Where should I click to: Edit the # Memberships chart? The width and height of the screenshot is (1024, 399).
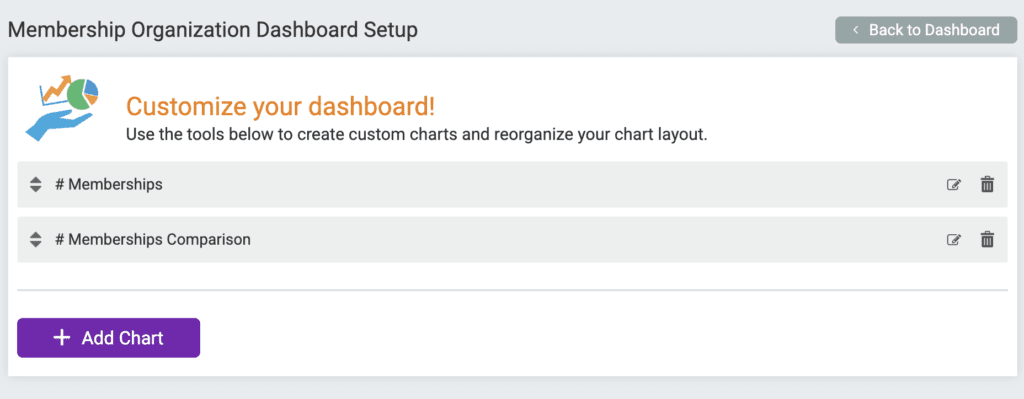[953, 185]
